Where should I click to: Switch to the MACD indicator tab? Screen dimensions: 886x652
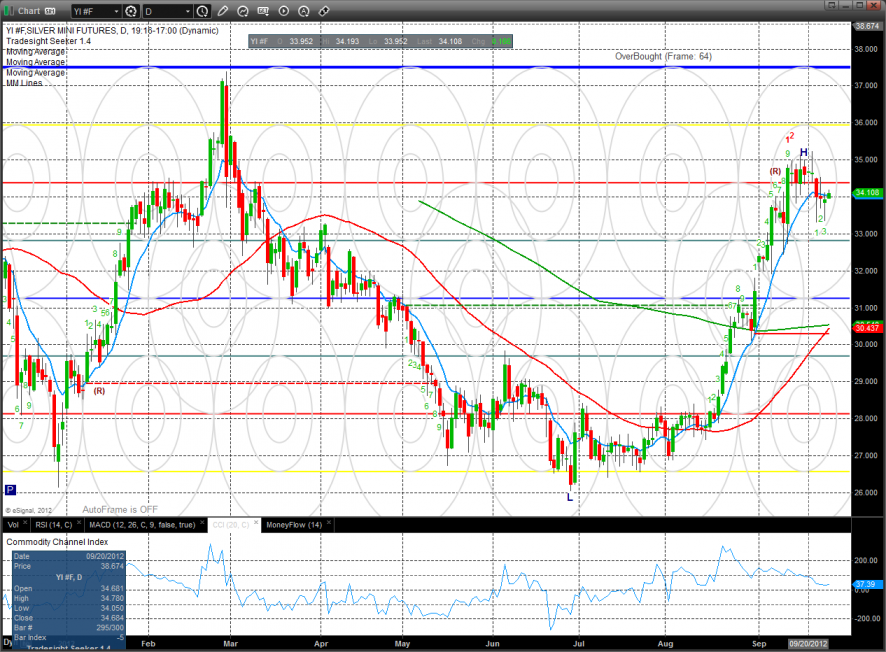(140, 524)
